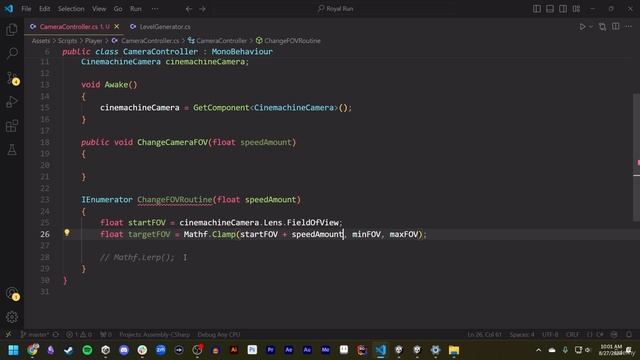Click the ChangeFOVRoutine method name on line 23
Image resolution: width=640 pixels, height=360 pixels.
pos(174,200)
